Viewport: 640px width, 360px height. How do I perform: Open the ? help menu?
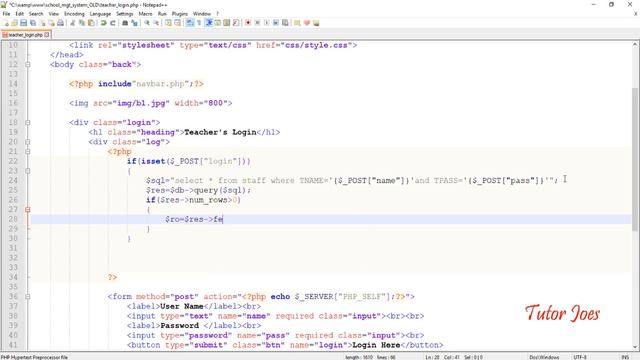(218, 14)
